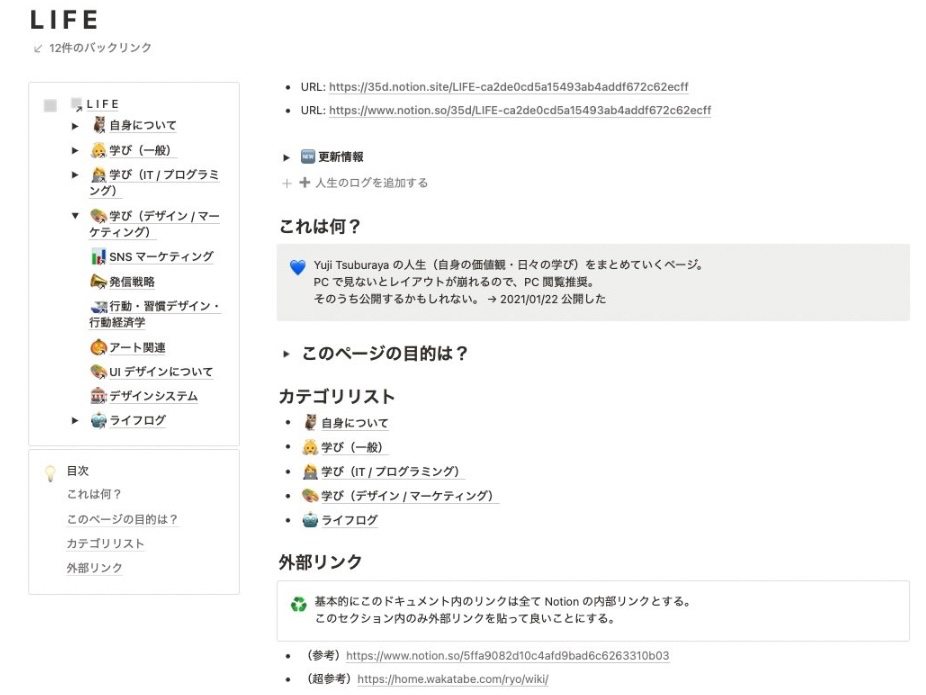Click the plus icon before 人生のログを追加する
The height and width of the screenshot is (695, 926).
pyautogui.click(x=305, y=182)
